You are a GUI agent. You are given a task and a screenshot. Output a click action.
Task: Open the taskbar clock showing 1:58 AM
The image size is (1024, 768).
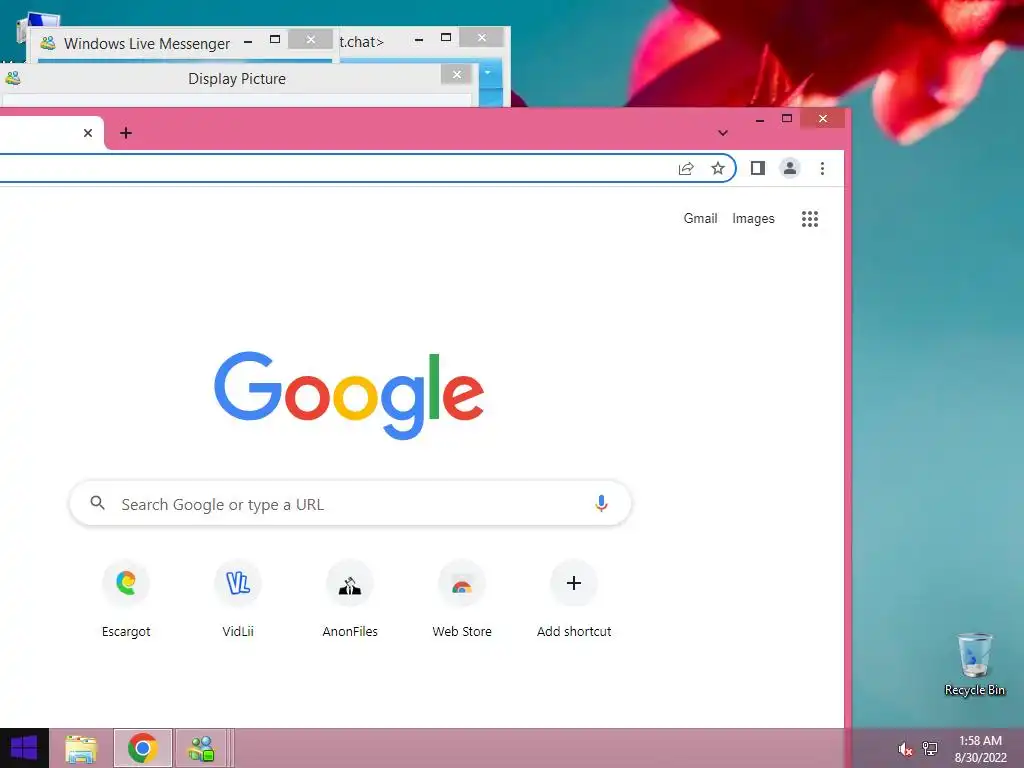980,749
